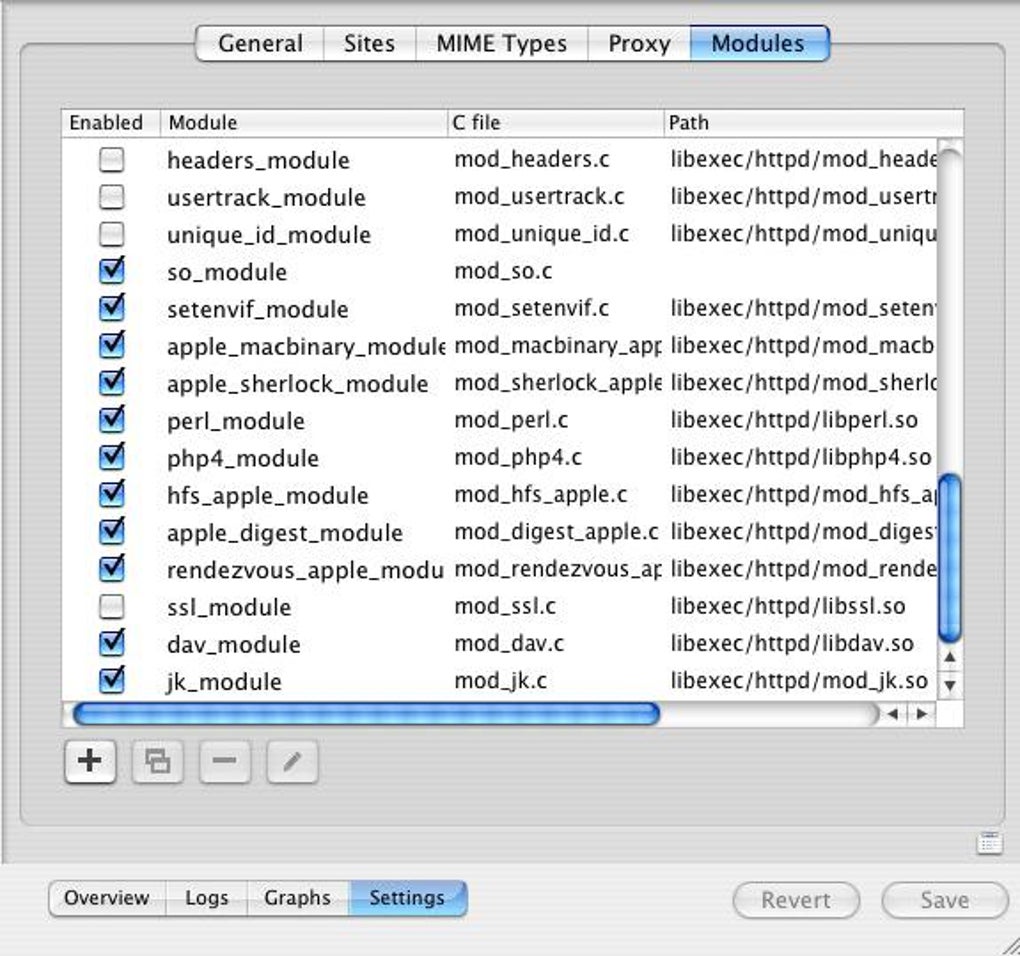Select the duplicate module icon

coord(157,761)
